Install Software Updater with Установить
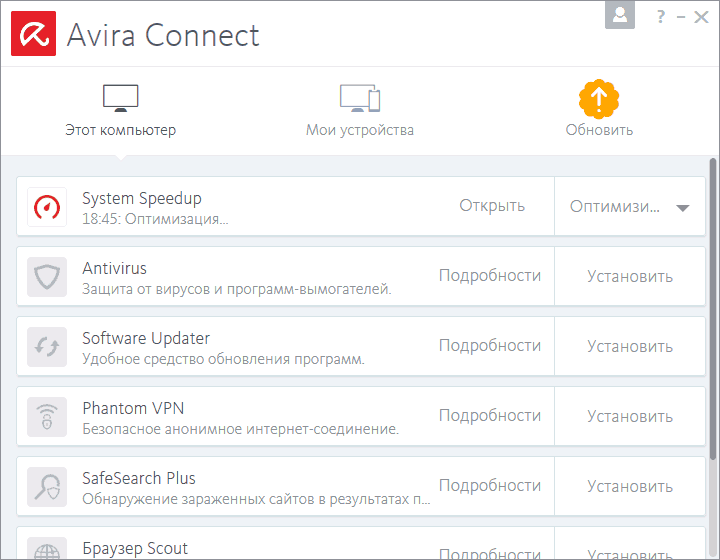Screen dimensions: 720x560 click(x=630, y=346)
